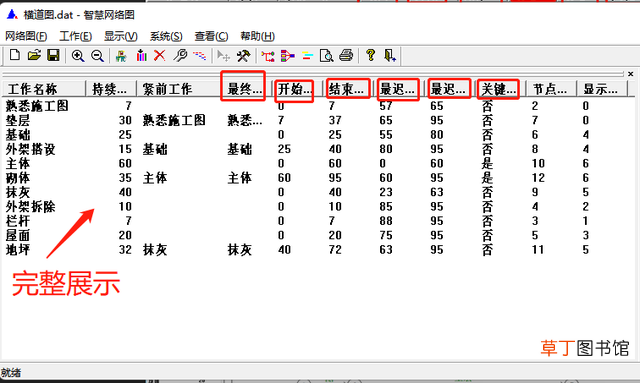Viewport: 640px width, 383px height.
Task: Select the 外架搭设 work row
Action: click(31, 149)
